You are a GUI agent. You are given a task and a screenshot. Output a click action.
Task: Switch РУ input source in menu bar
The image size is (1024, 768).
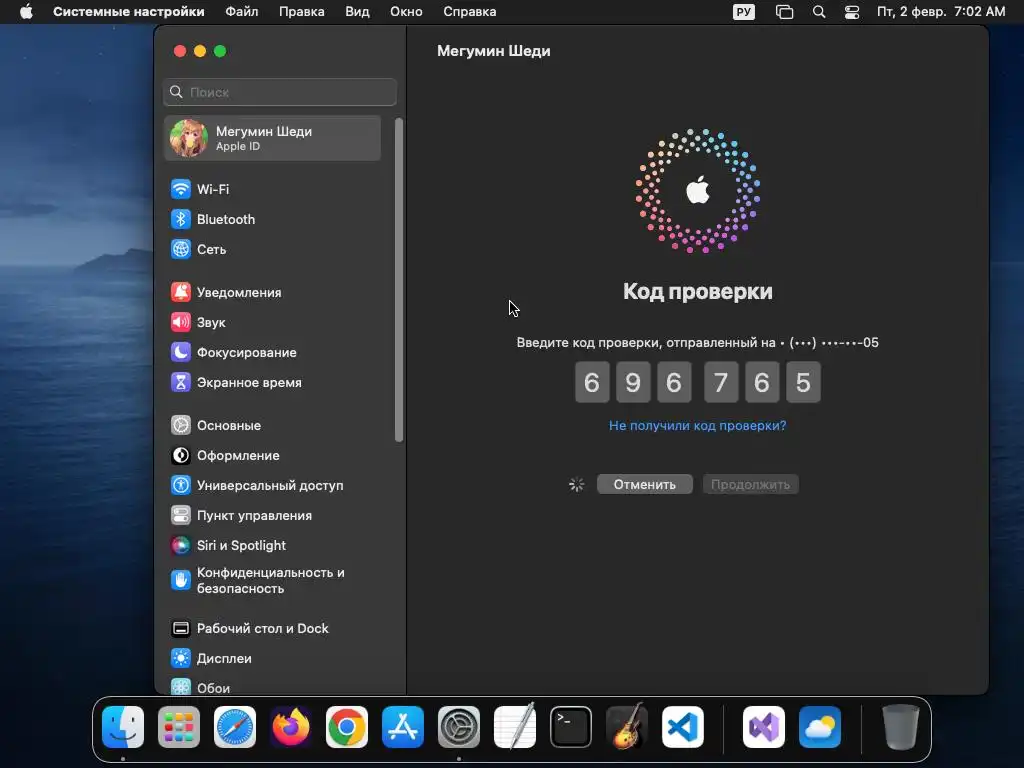click(744, 12)
